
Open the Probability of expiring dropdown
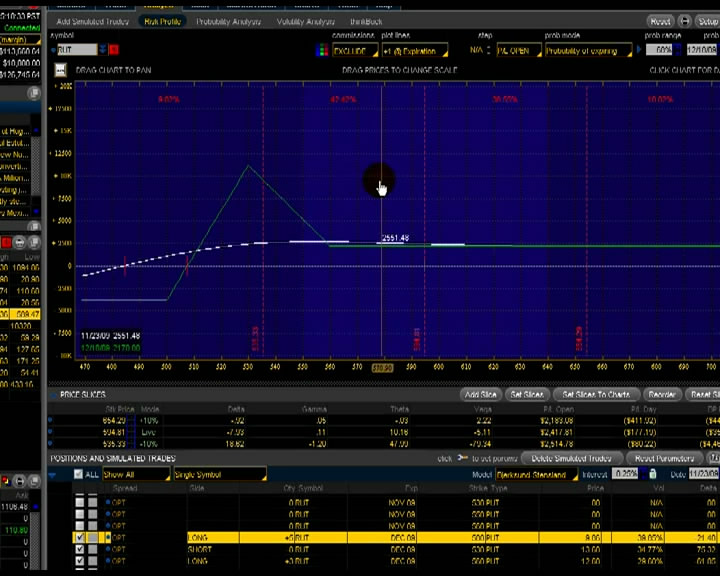coord(588,50)
